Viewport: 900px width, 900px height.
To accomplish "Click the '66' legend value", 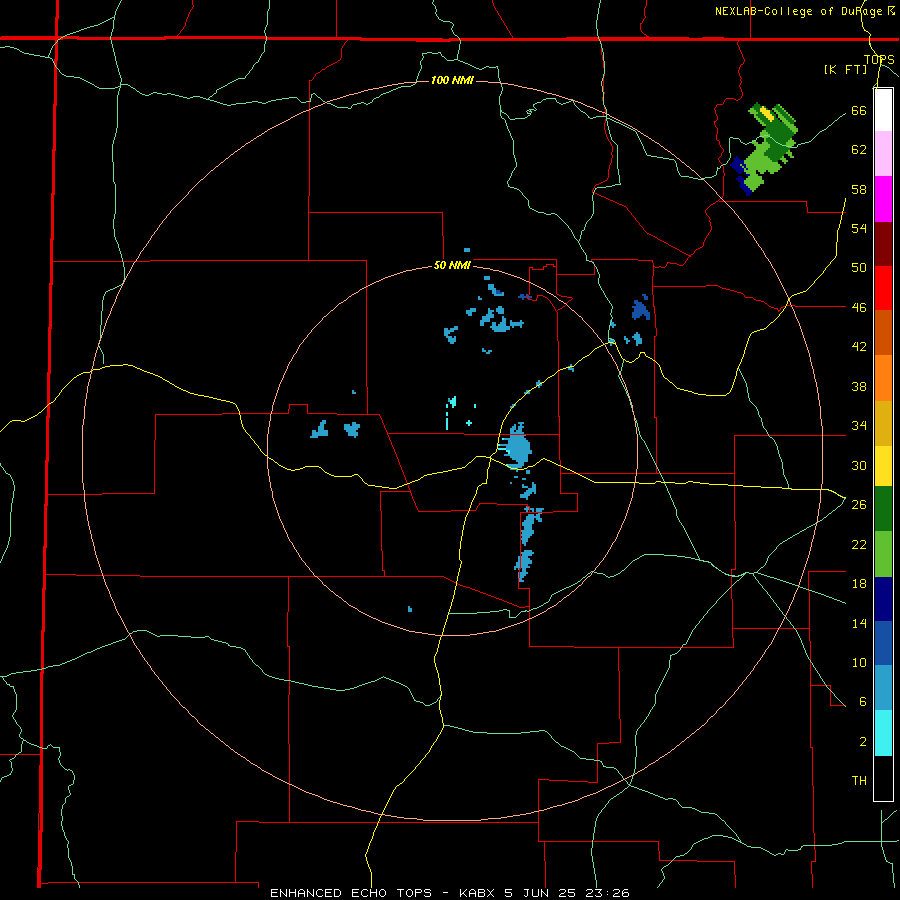I will (x=859, y=110).
